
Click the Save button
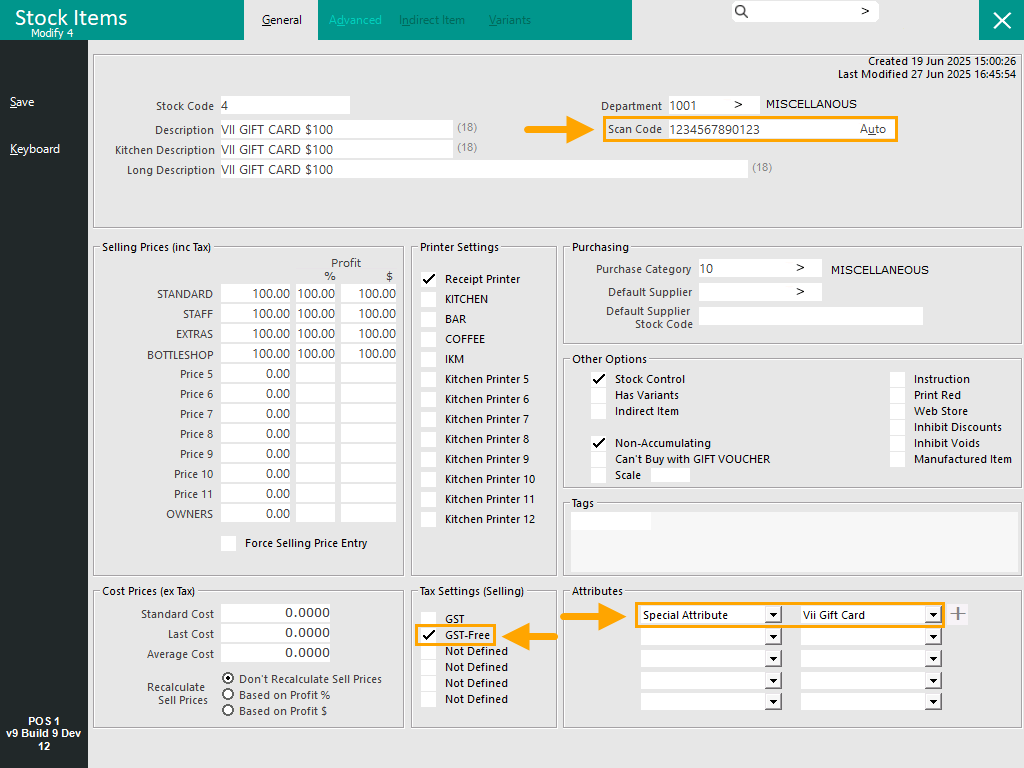(22, 102)
